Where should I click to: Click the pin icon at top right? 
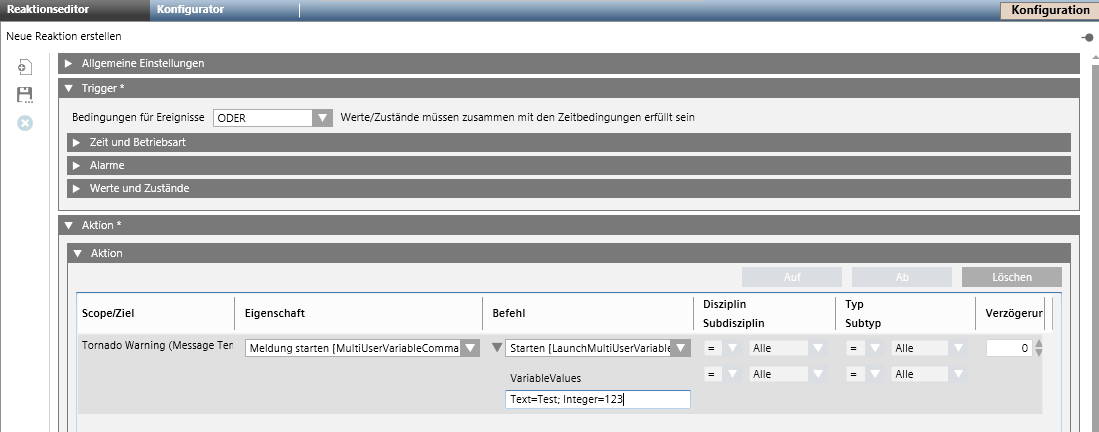tap(1087, 37)
